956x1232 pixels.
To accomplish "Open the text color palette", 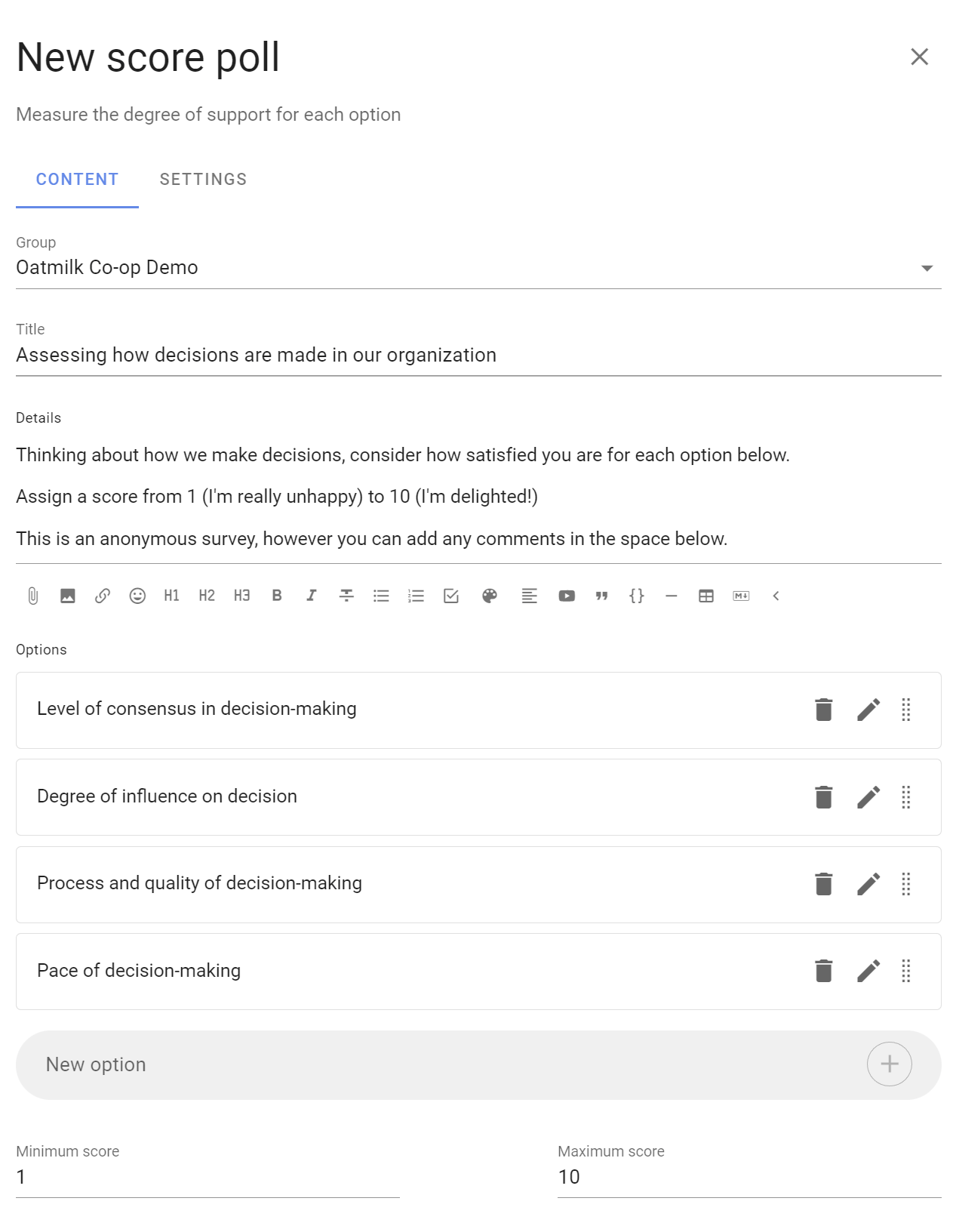I will 490,596.
